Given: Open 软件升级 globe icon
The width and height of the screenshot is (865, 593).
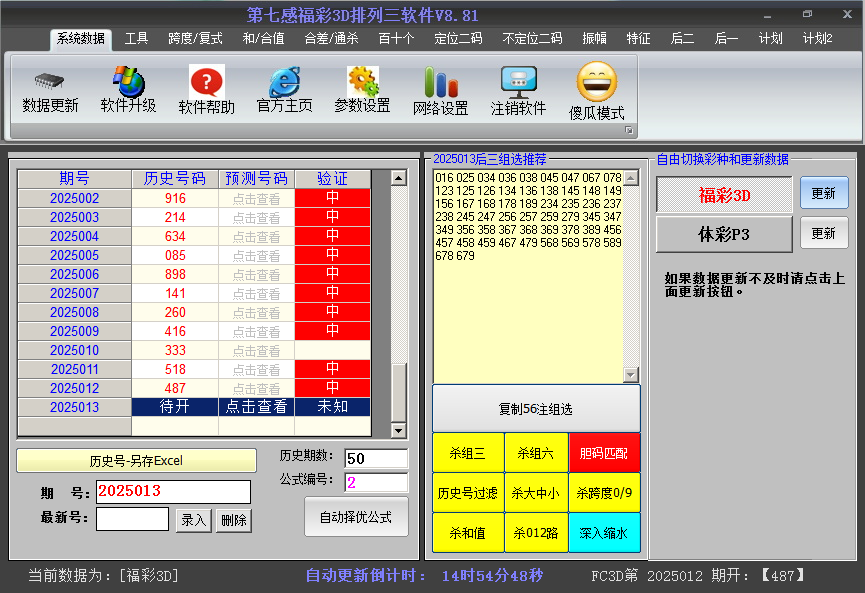Looking at the screenshot, I should point(128,81).
